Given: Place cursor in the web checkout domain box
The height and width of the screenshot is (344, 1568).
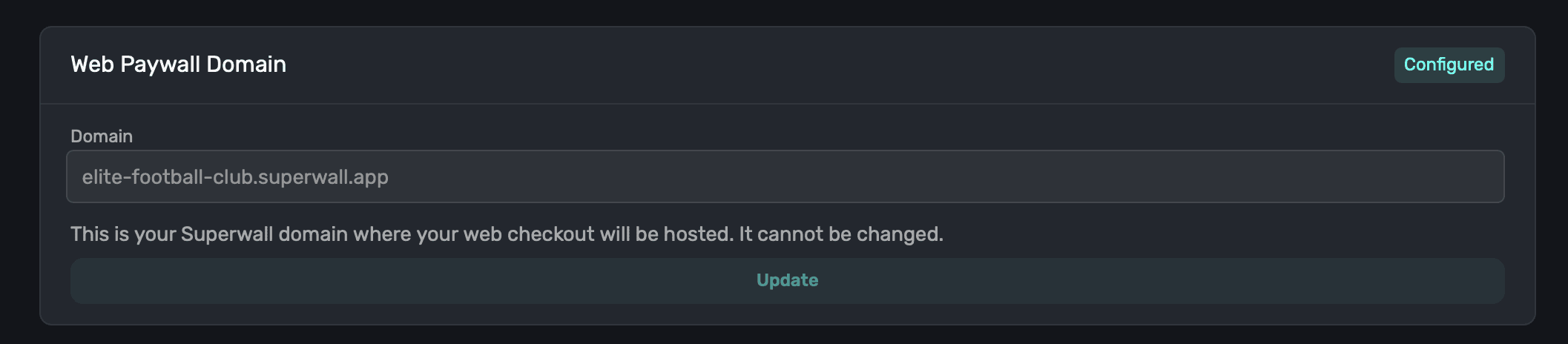Looking at the screenshot, I should tap(785, 176).
